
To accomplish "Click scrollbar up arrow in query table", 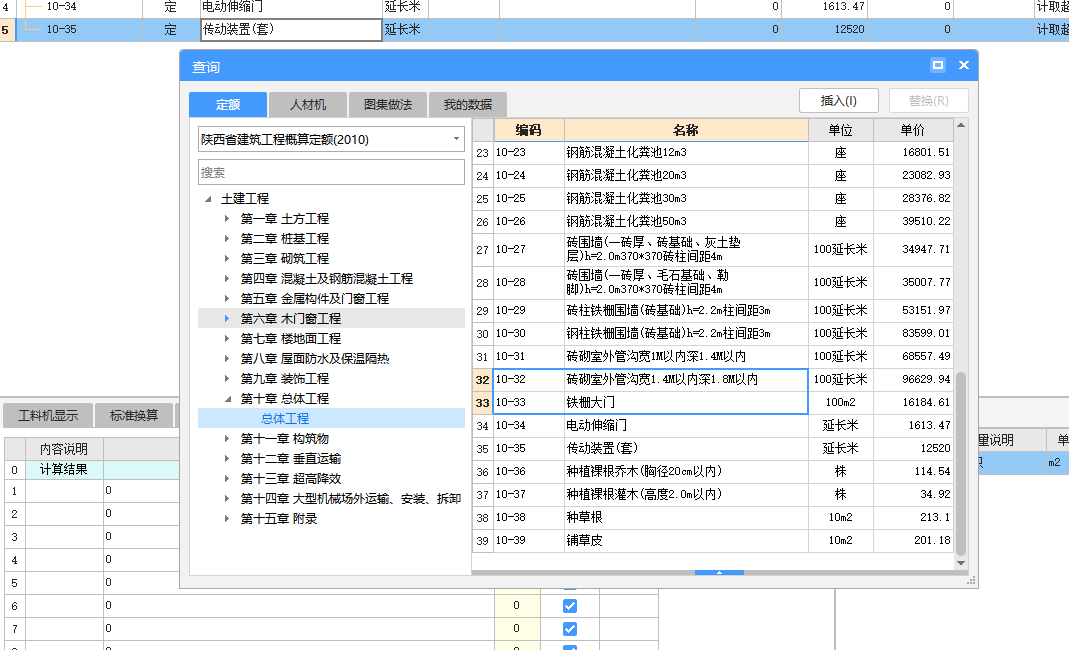I will pyautogui.click(x=961, y=125).
